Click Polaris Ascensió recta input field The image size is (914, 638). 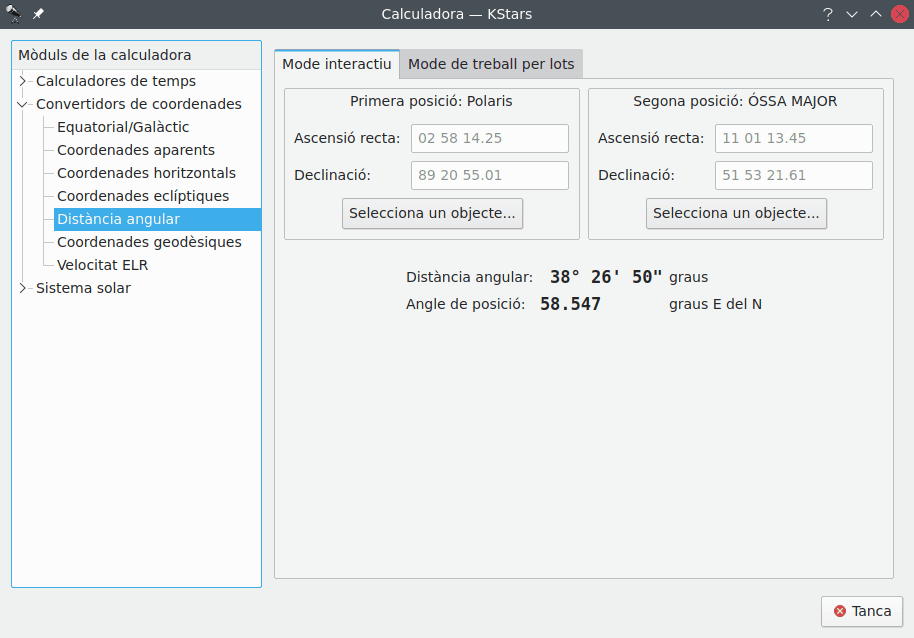[489, 138]
